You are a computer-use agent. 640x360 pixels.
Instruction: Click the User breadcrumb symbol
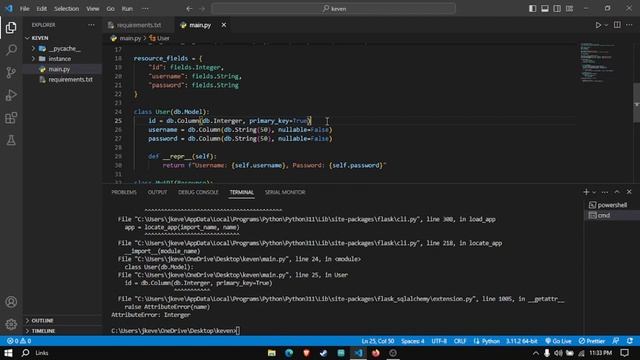tap(160, 38)
